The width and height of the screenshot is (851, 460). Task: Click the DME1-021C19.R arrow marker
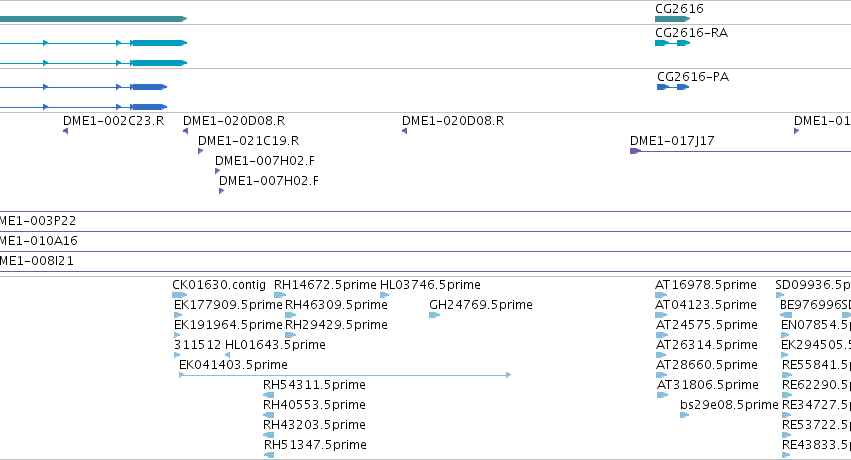[200, 151]
